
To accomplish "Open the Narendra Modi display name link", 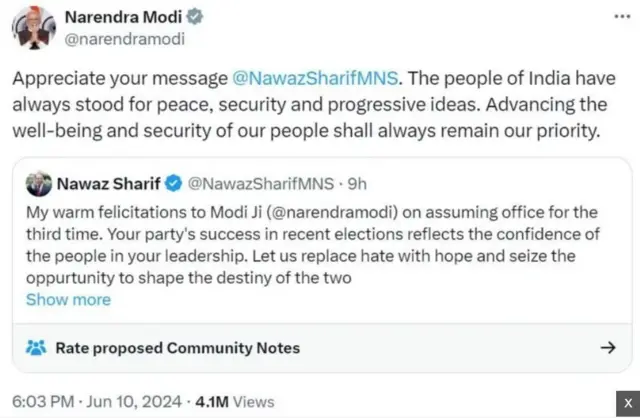I will pos(120,17).
